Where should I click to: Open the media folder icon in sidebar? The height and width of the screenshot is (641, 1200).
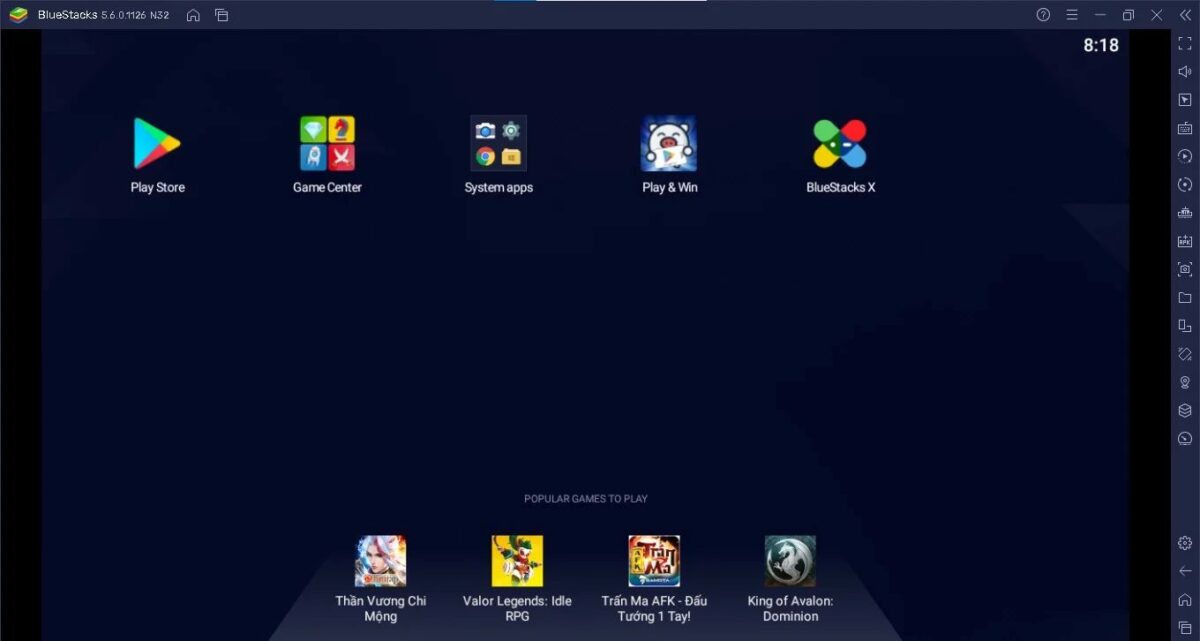tap(1185, 298)
